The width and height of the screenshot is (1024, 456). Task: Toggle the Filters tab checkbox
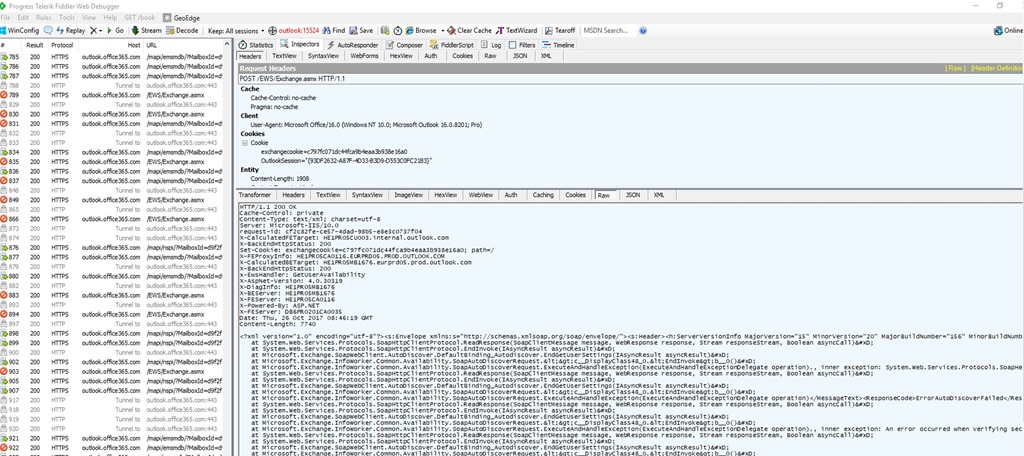511,45
